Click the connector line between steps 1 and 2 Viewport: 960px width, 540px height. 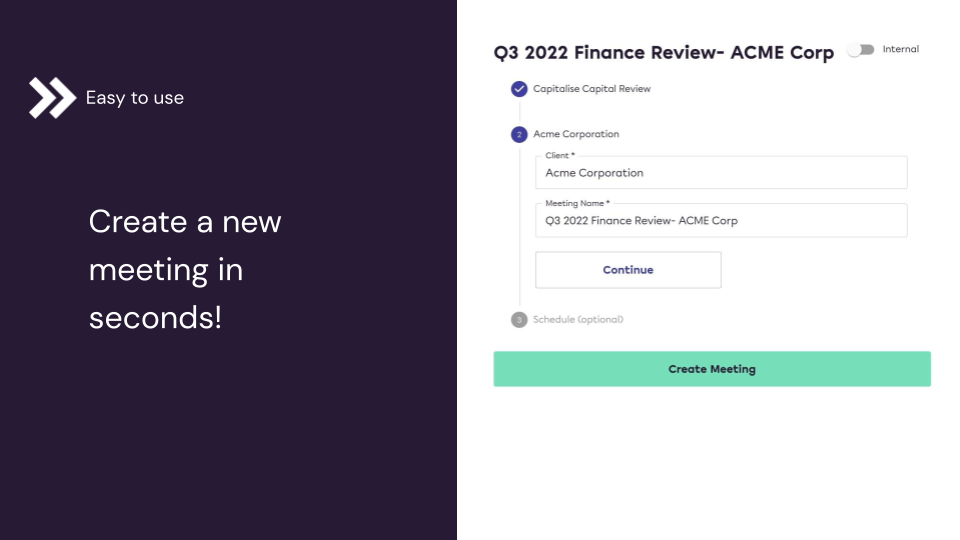click(x=519, y=112)
